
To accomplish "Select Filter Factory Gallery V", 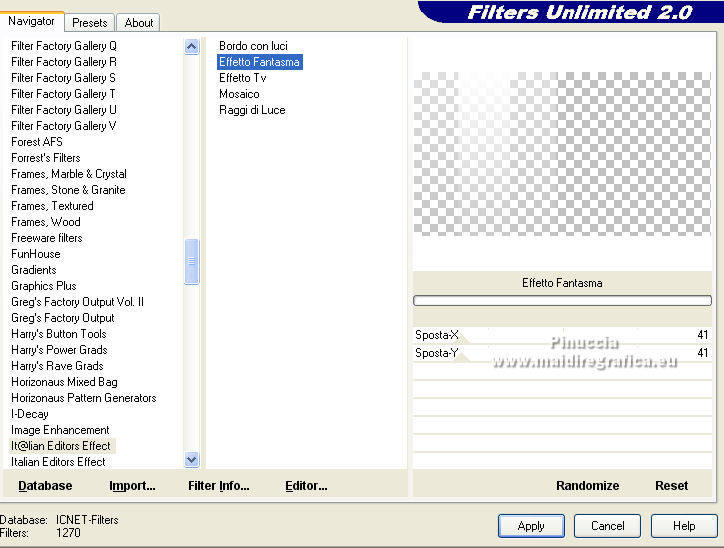I will coord(64,126).
